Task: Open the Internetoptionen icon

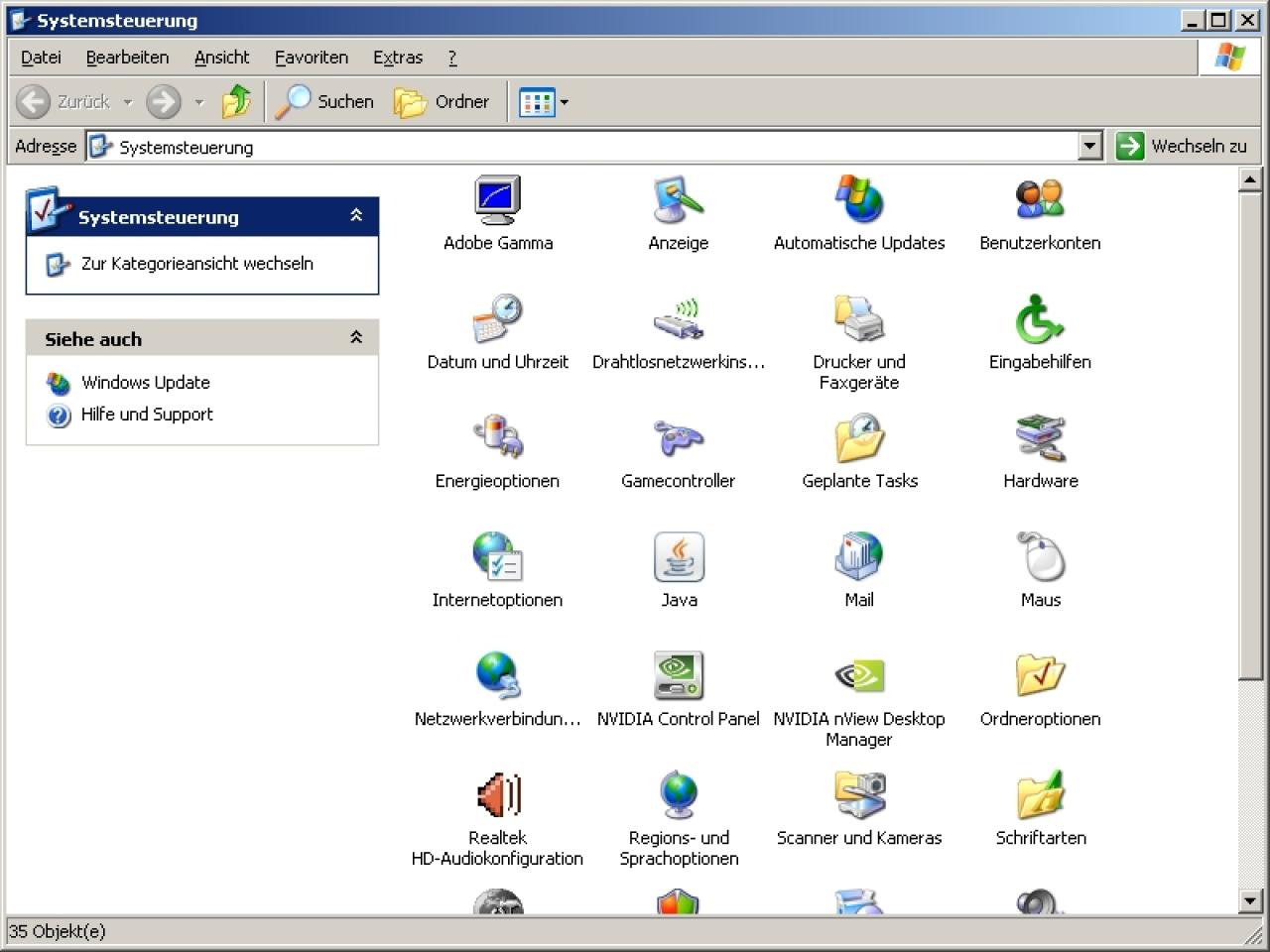Action: [498, 557]
